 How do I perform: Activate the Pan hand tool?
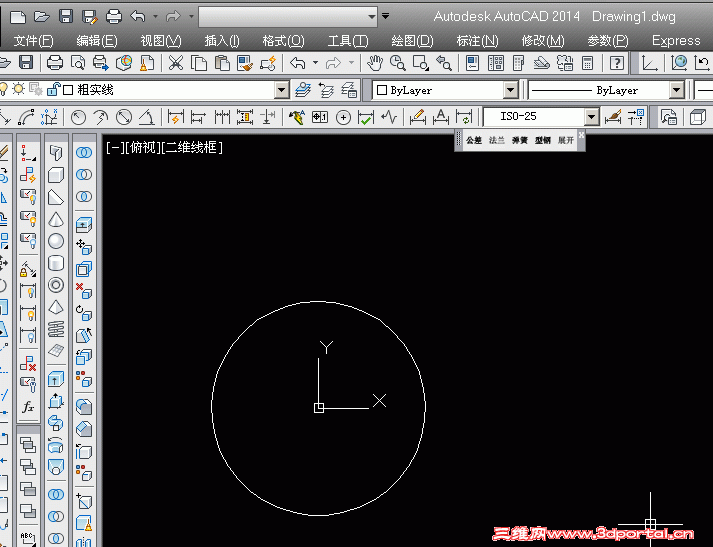click(375, 63)
